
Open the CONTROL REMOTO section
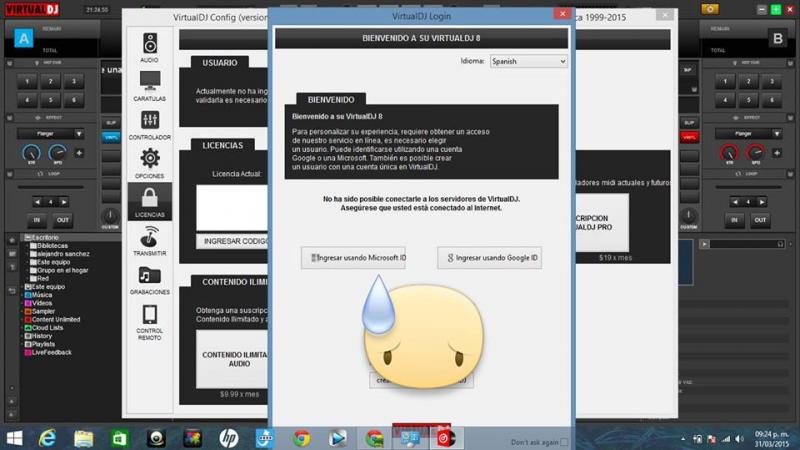pos(149,322)
